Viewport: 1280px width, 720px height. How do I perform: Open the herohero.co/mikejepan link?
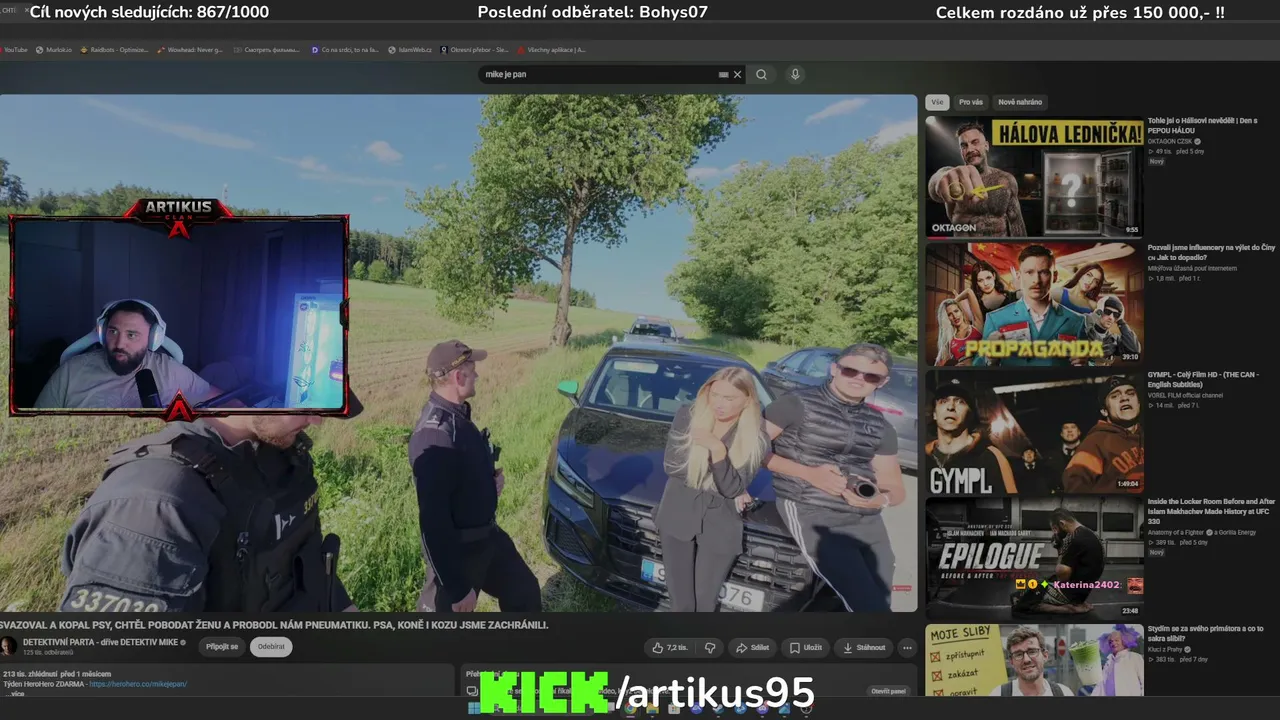pyautogui.click(x=138, y=684)
